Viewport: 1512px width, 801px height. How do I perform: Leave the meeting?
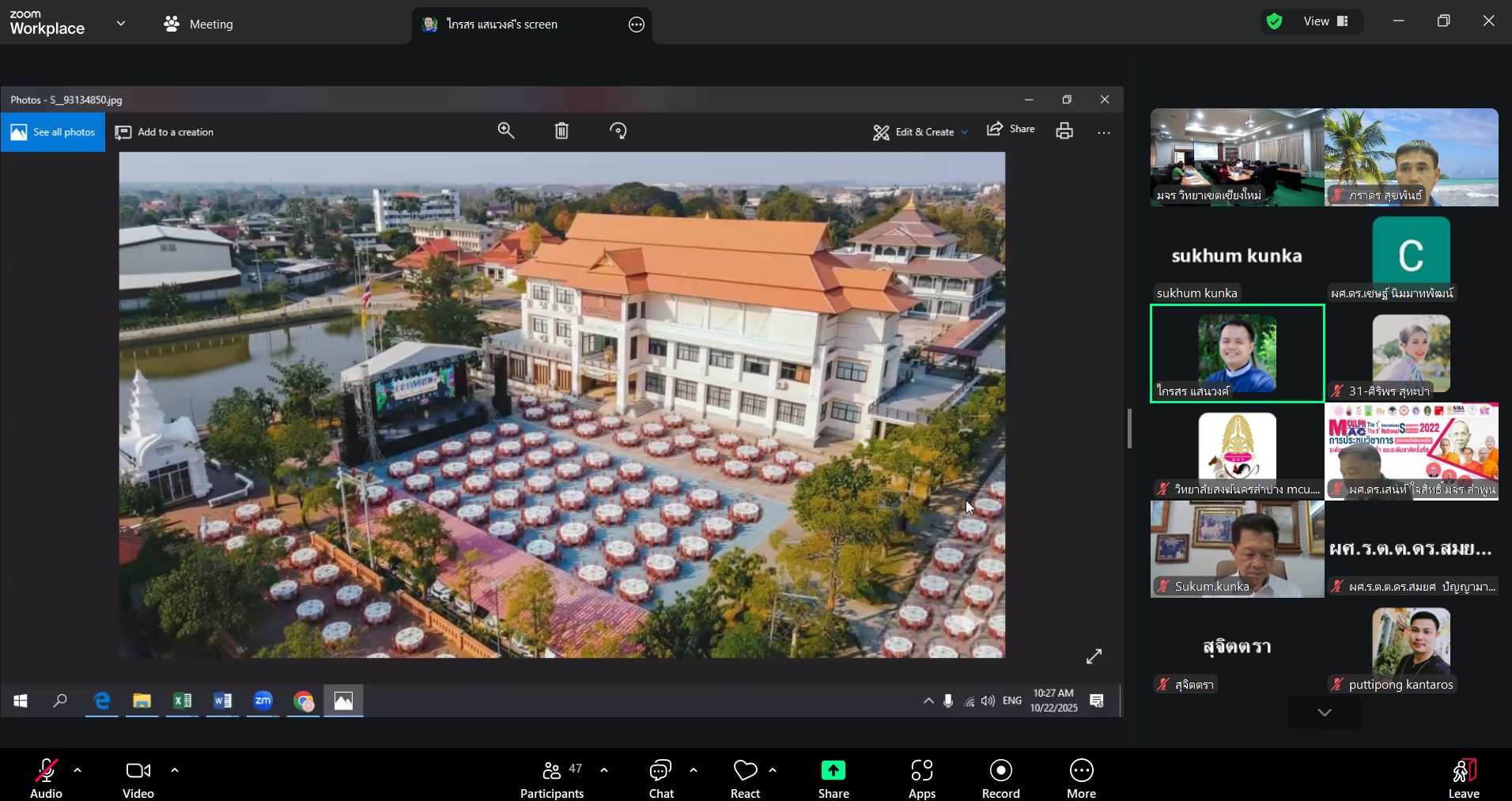point(1463,779)
